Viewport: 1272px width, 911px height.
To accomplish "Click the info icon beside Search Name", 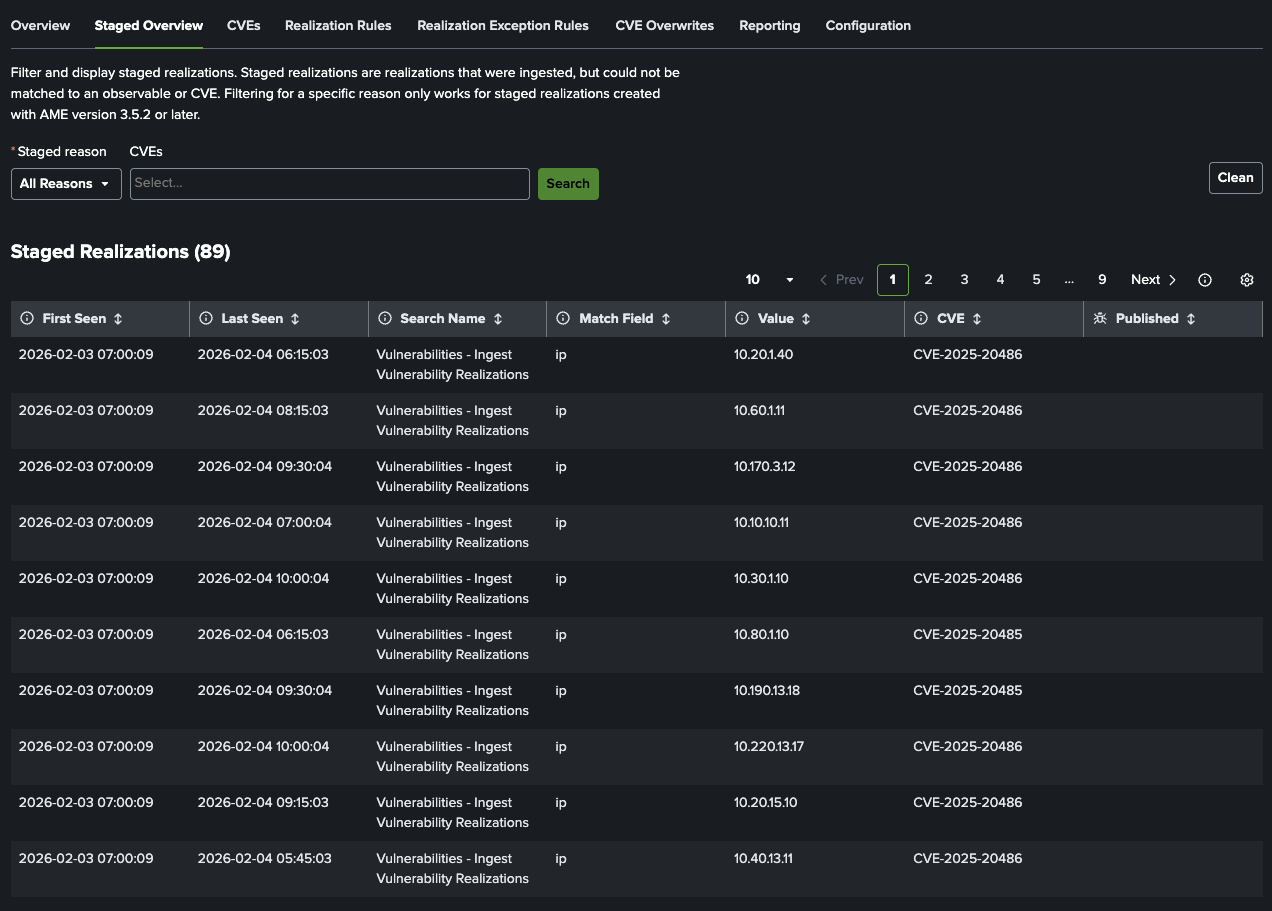I will pos(385,319).
